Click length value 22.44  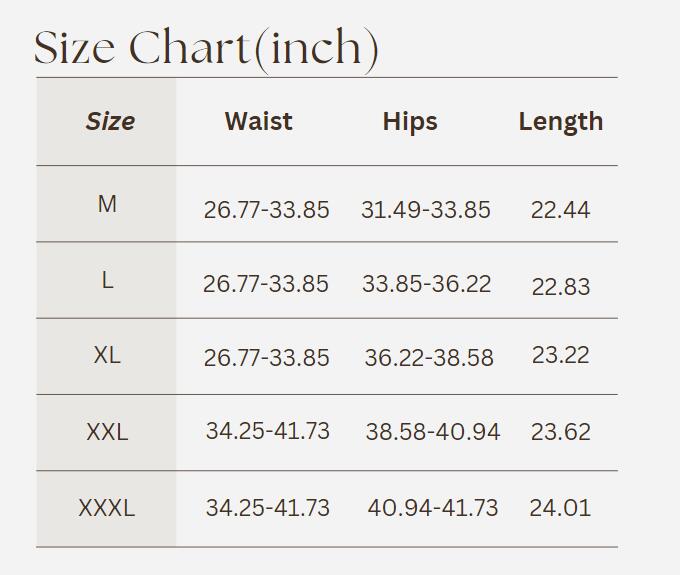[x=560, y=210]
